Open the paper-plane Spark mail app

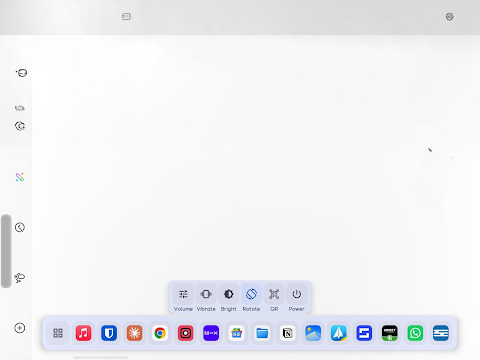pos(339,333)
